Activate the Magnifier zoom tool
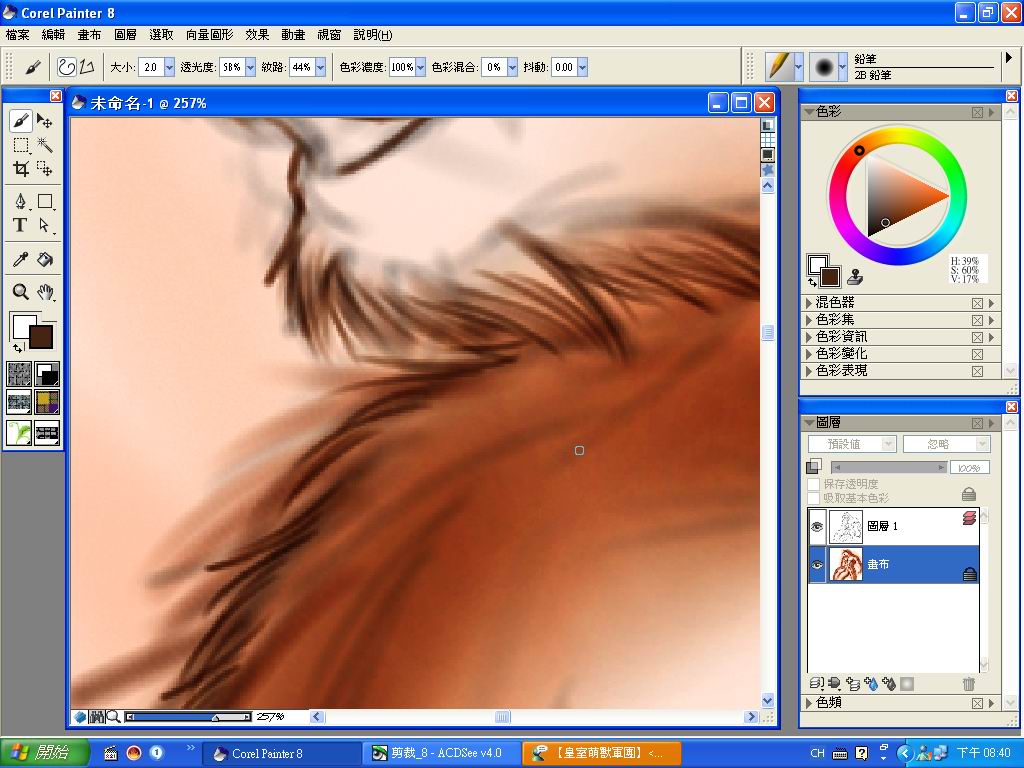 click(20, 292)
